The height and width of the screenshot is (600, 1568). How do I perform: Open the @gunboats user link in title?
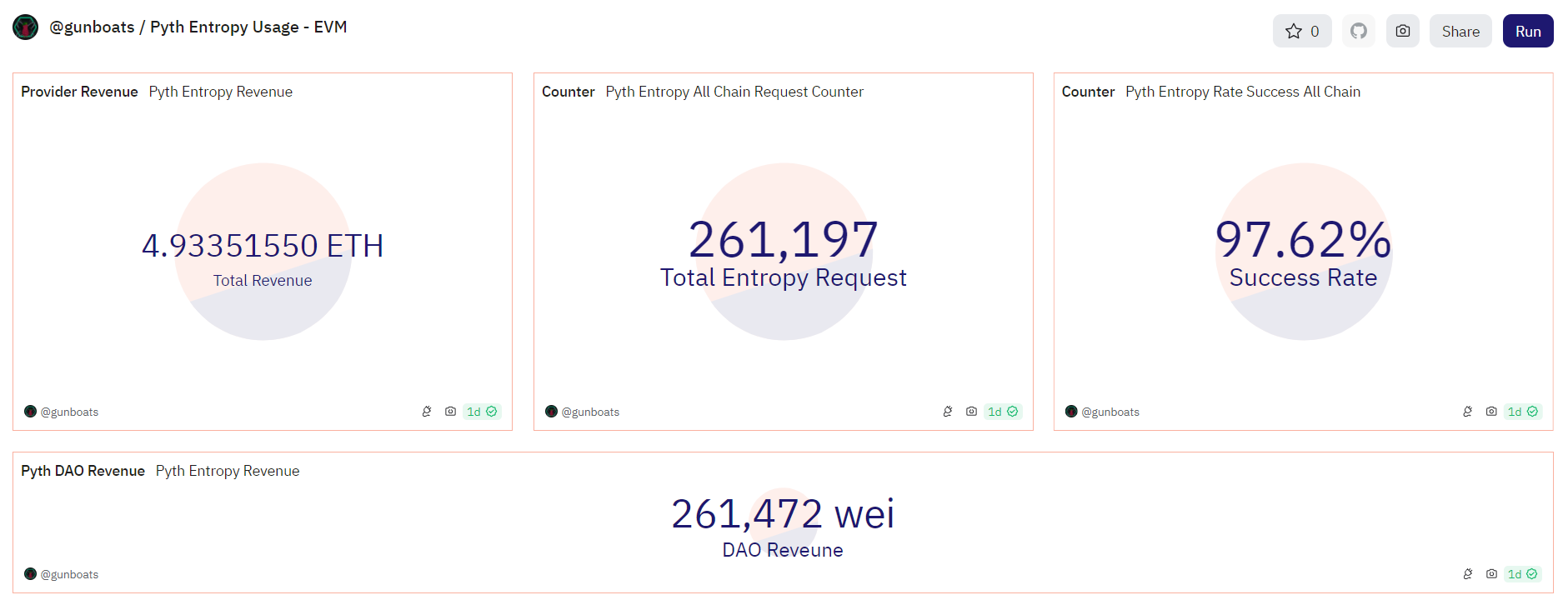(92, 27)
